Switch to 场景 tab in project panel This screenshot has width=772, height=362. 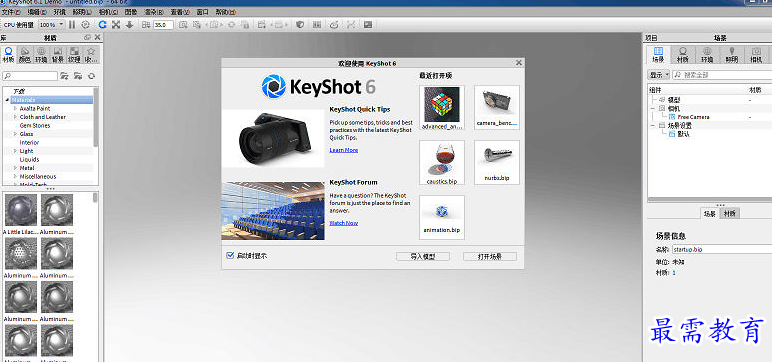pyautogui.click(x=658, y=55)
